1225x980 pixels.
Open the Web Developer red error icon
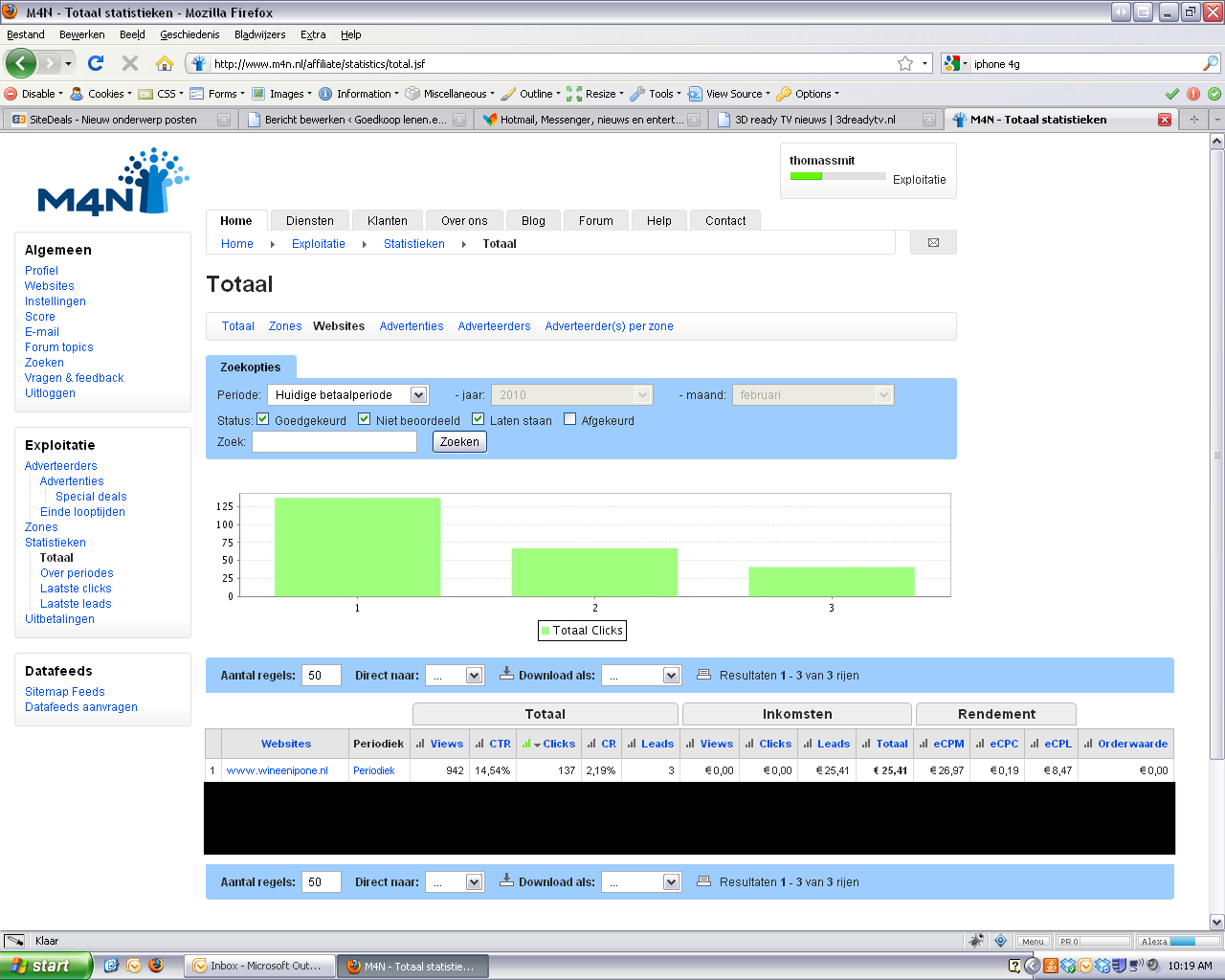(1193, 94)
